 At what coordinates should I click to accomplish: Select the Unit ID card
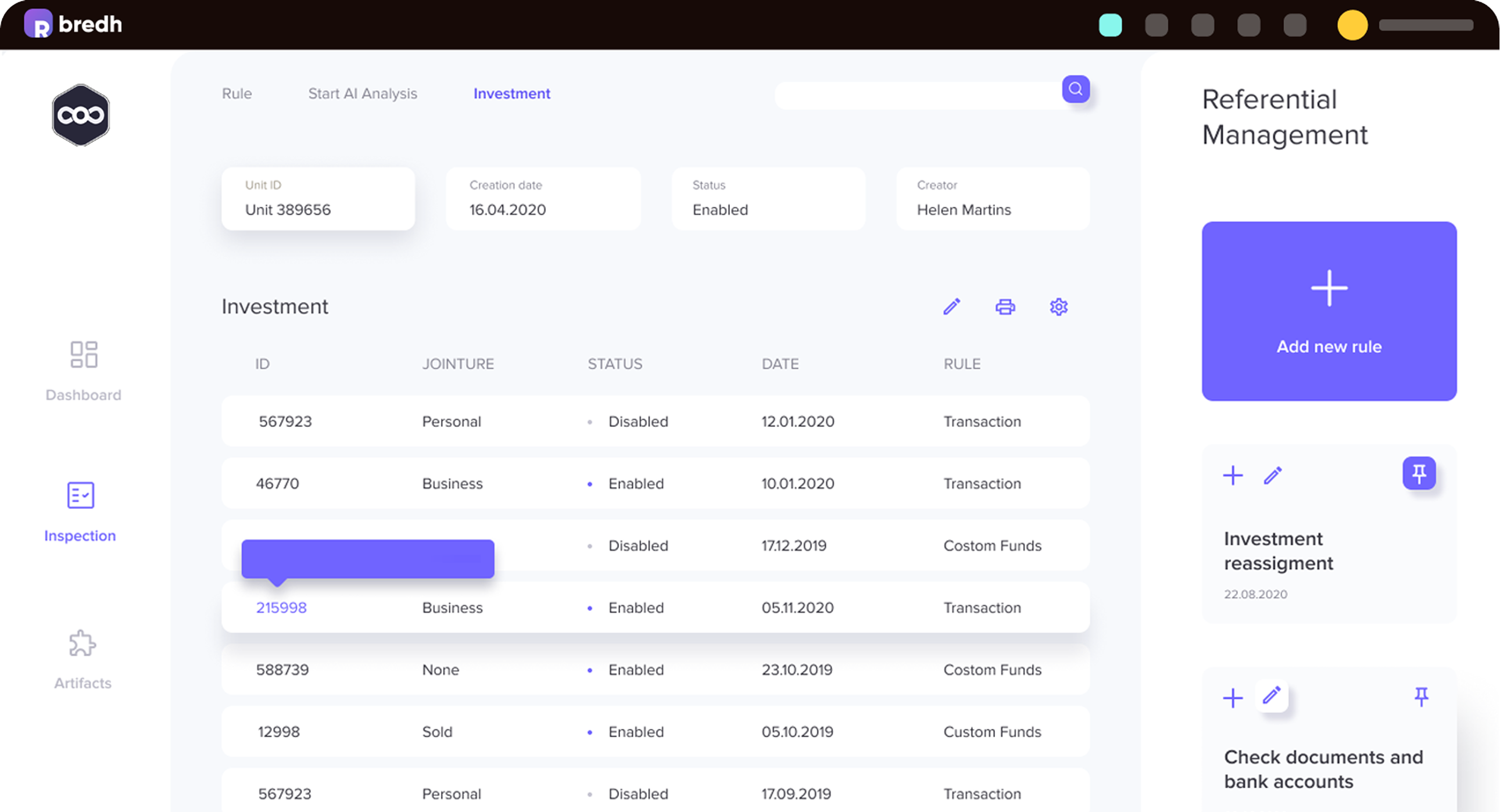(318, 199)
